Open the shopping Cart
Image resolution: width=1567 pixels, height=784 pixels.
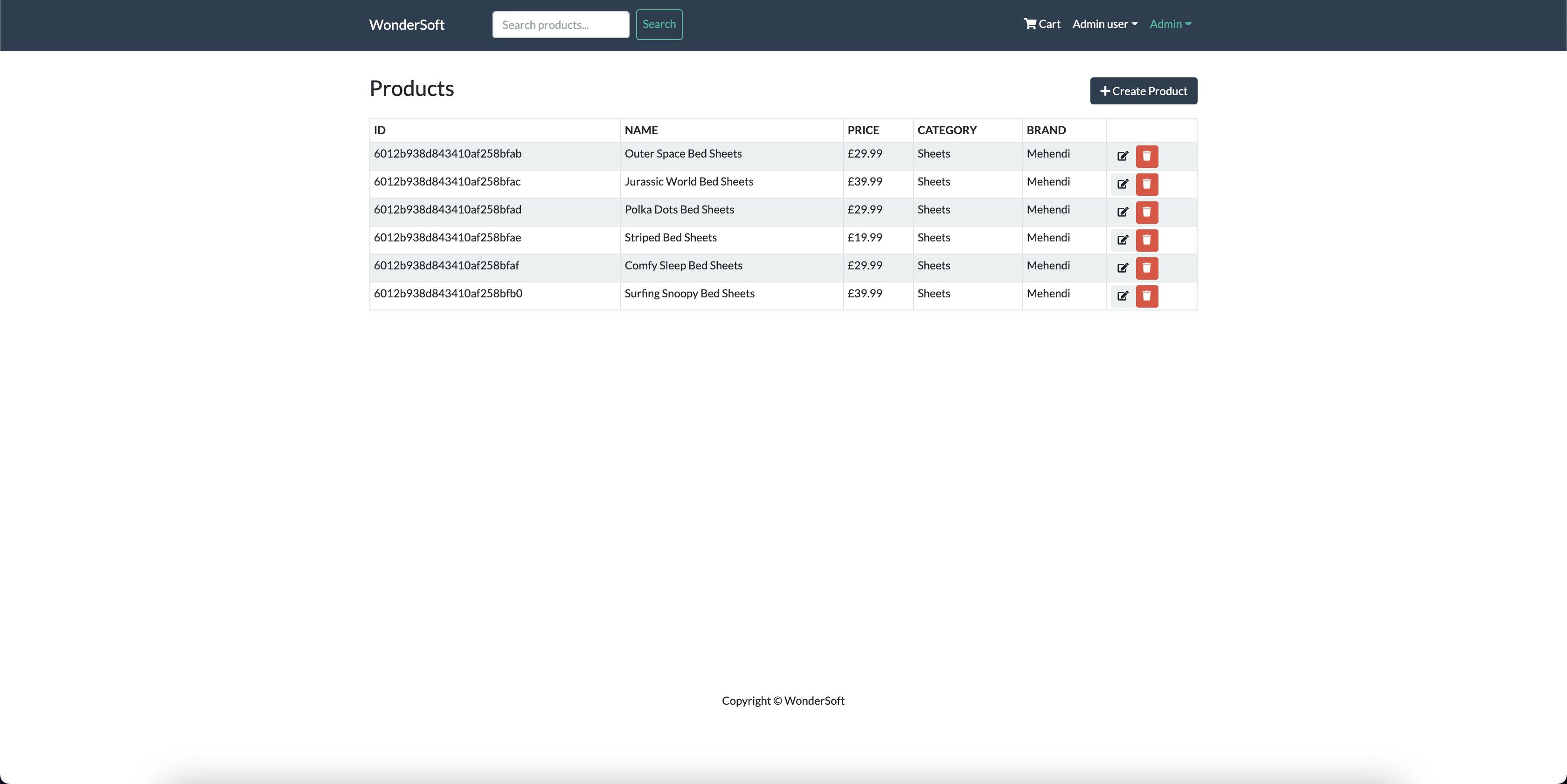point(1042,24)
